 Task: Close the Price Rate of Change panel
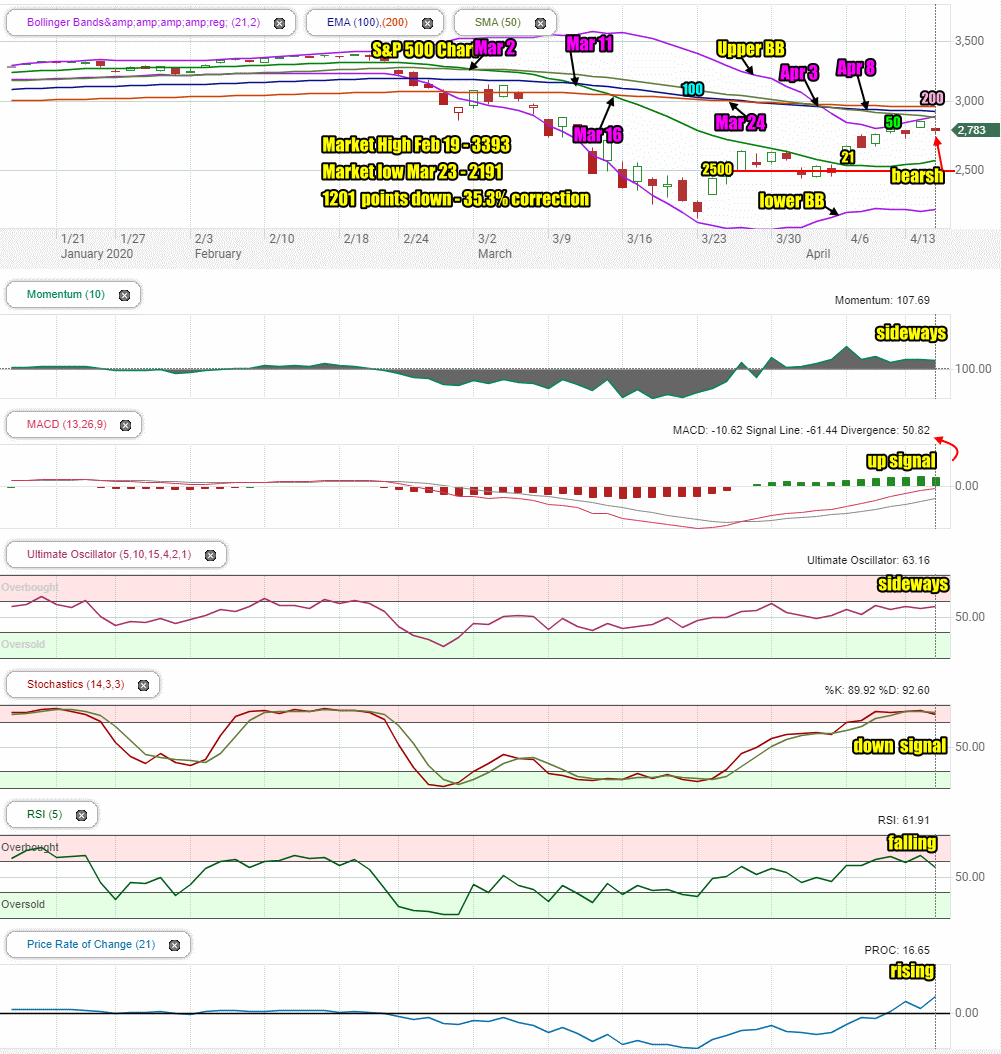(x=175, y=945)
